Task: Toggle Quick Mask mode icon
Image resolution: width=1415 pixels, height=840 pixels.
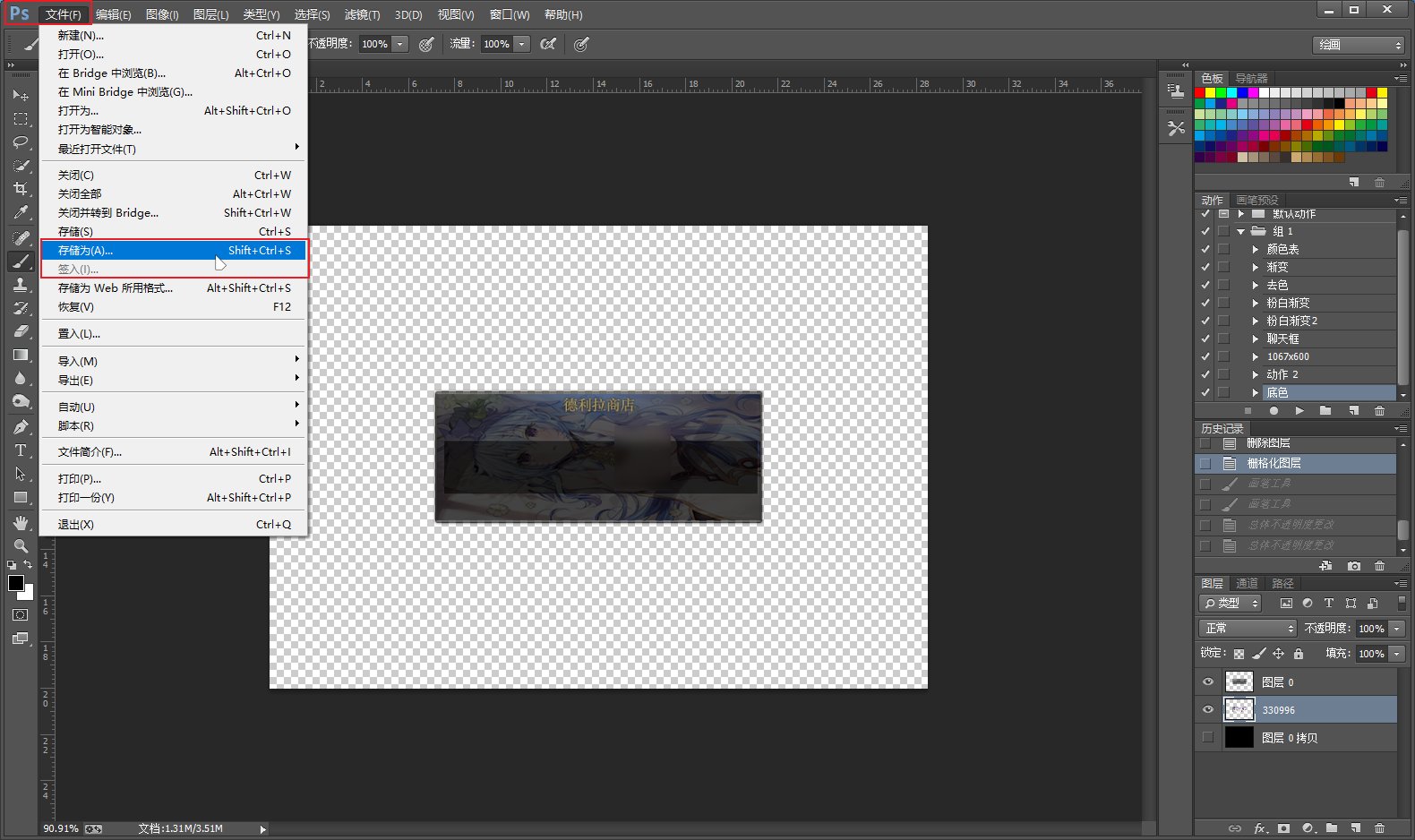Action: (21, 615)
